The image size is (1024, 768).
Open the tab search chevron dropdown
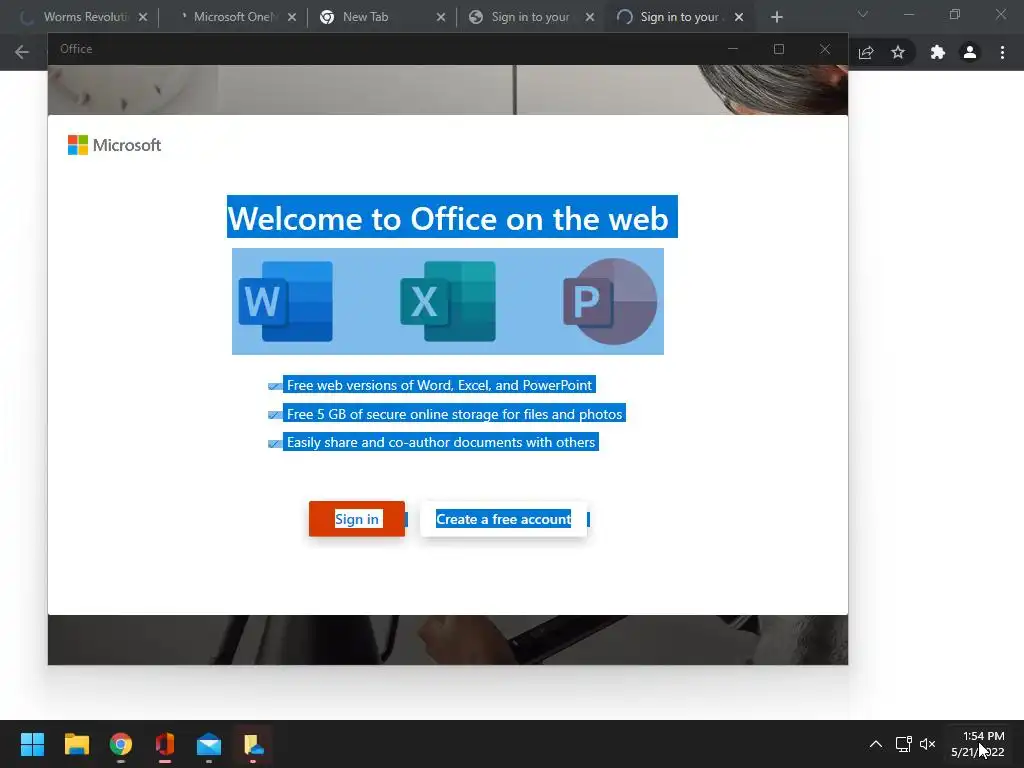(x=863, y=14)
